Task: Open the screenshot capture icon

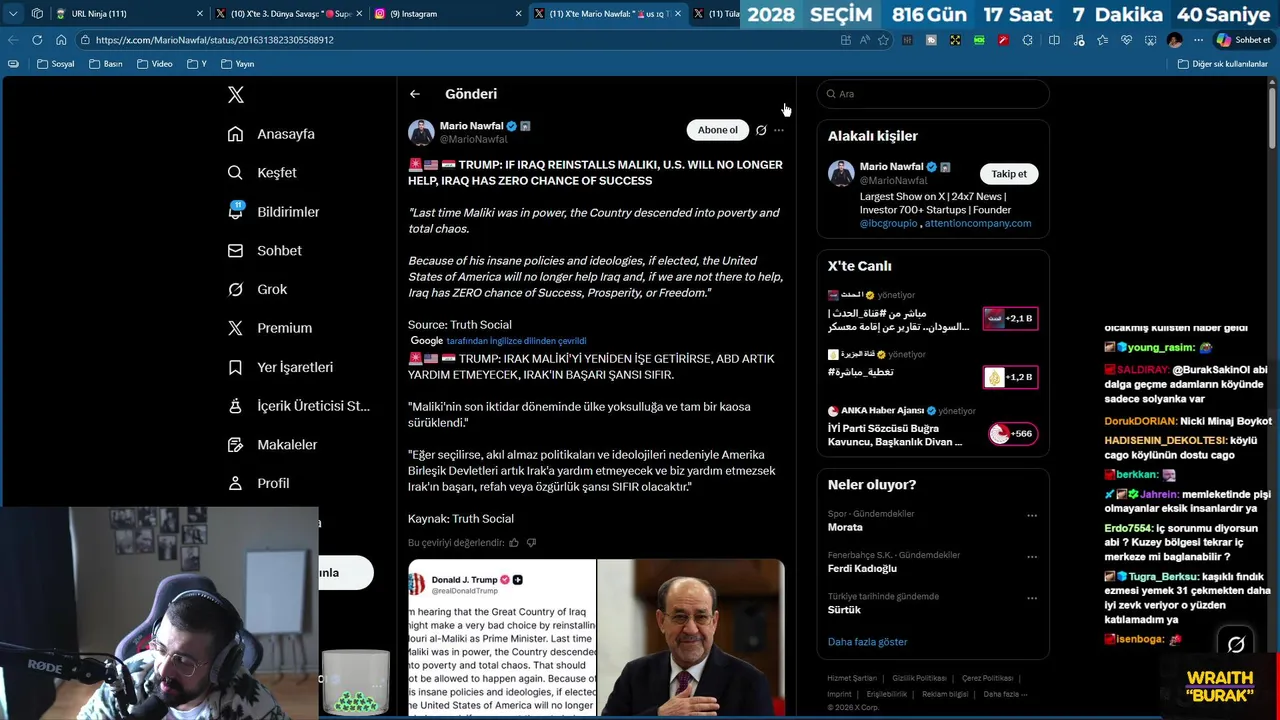Action: coord(1149,40)
